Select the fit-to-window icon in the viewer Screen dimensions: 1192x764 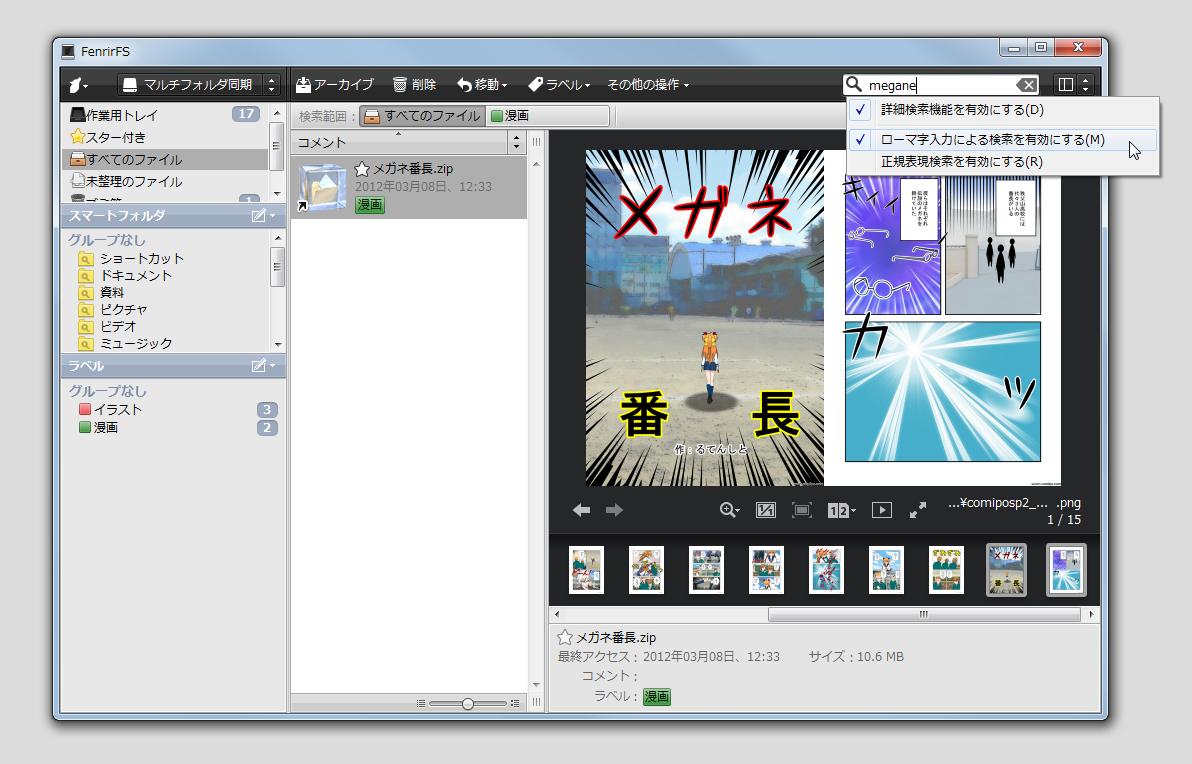click(x=801, y=510)
